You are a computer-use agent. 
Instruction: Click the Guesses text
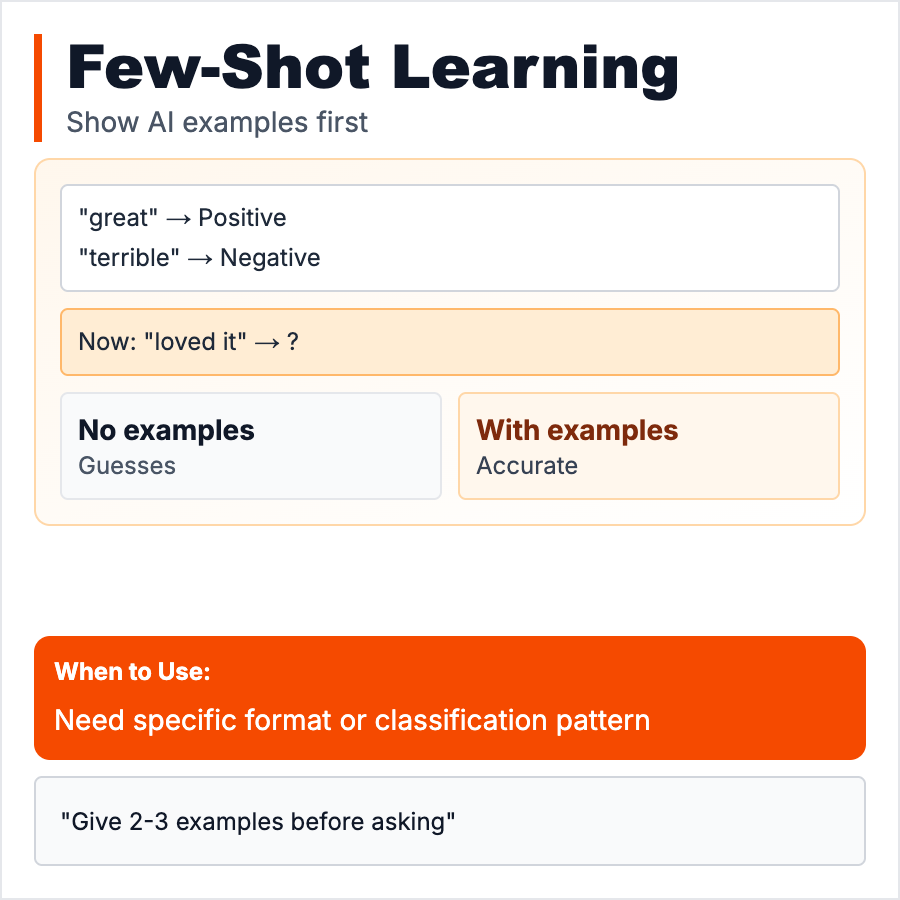(127, 466)
